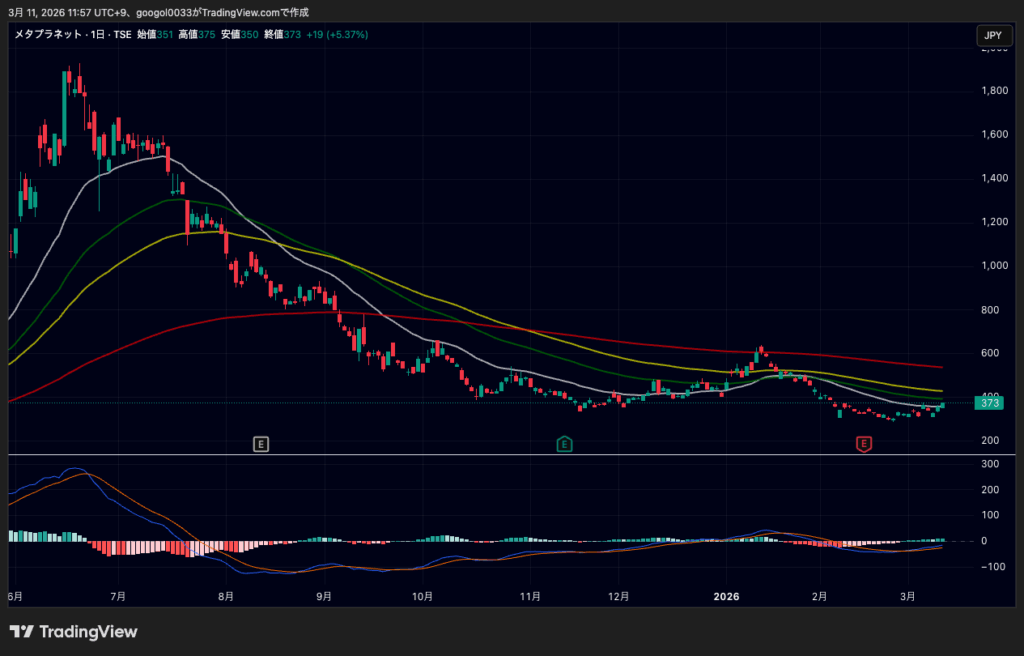Click the 12月 label on time axis
The image size is (1024, 656).
click(618, 597)
